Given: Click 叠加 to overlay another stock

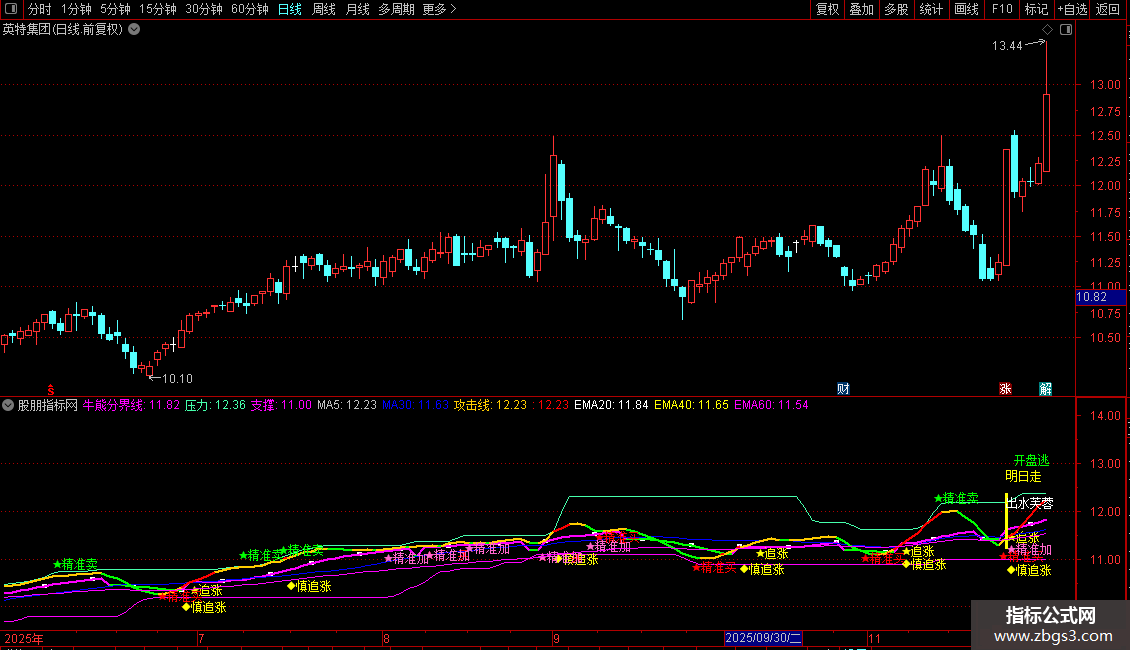Looking at the screenshot, I should [x=861, y=10].
